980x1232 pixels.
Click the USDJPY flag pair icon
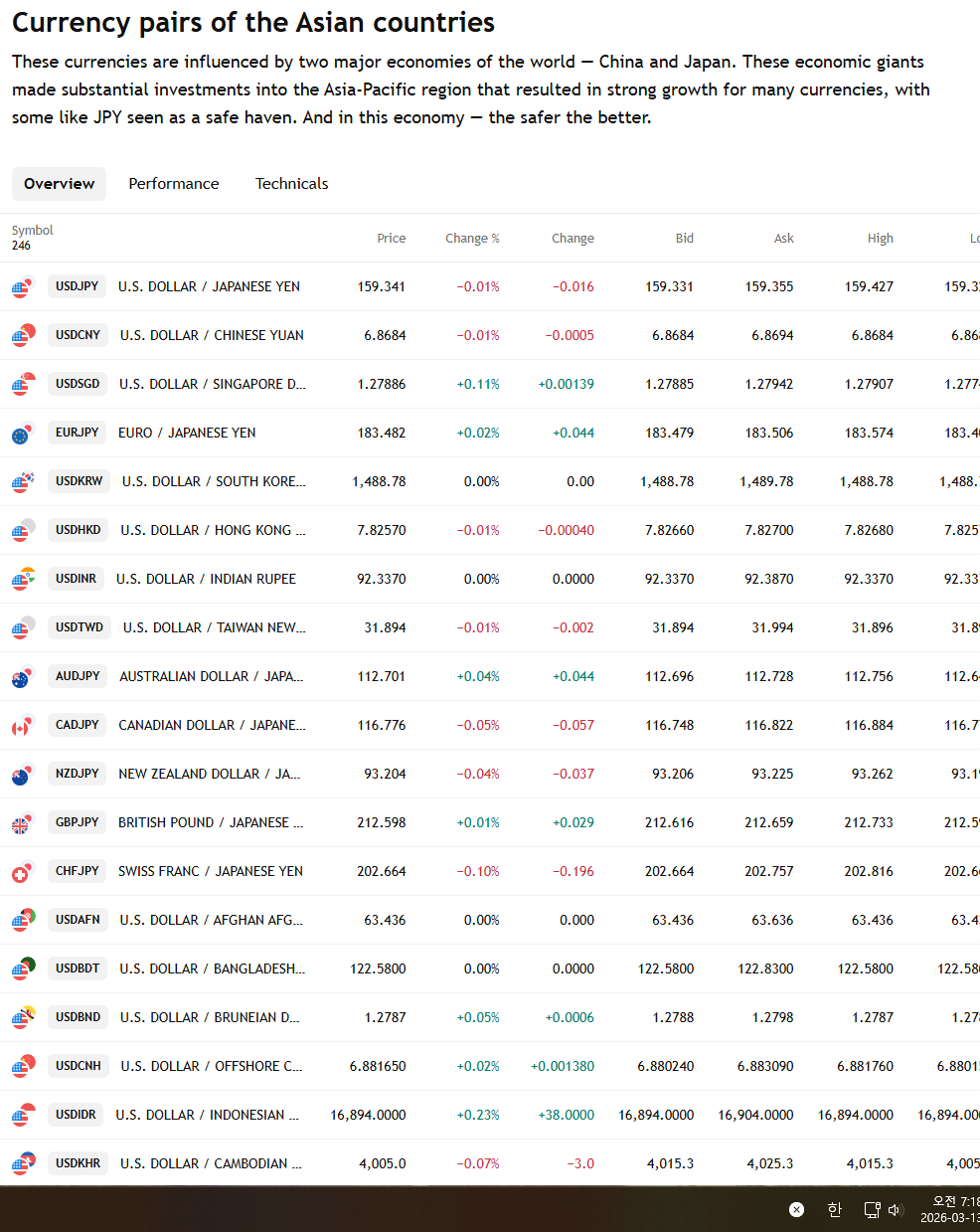23,286
